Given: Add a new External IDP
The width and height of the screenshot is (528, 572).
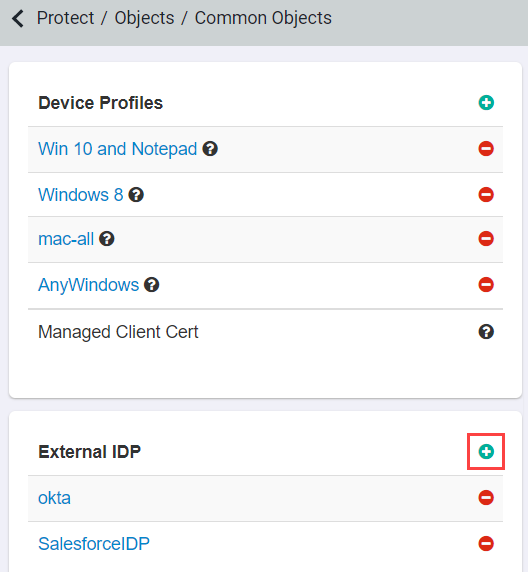Looking at the screenshot, I should (486, 452).
